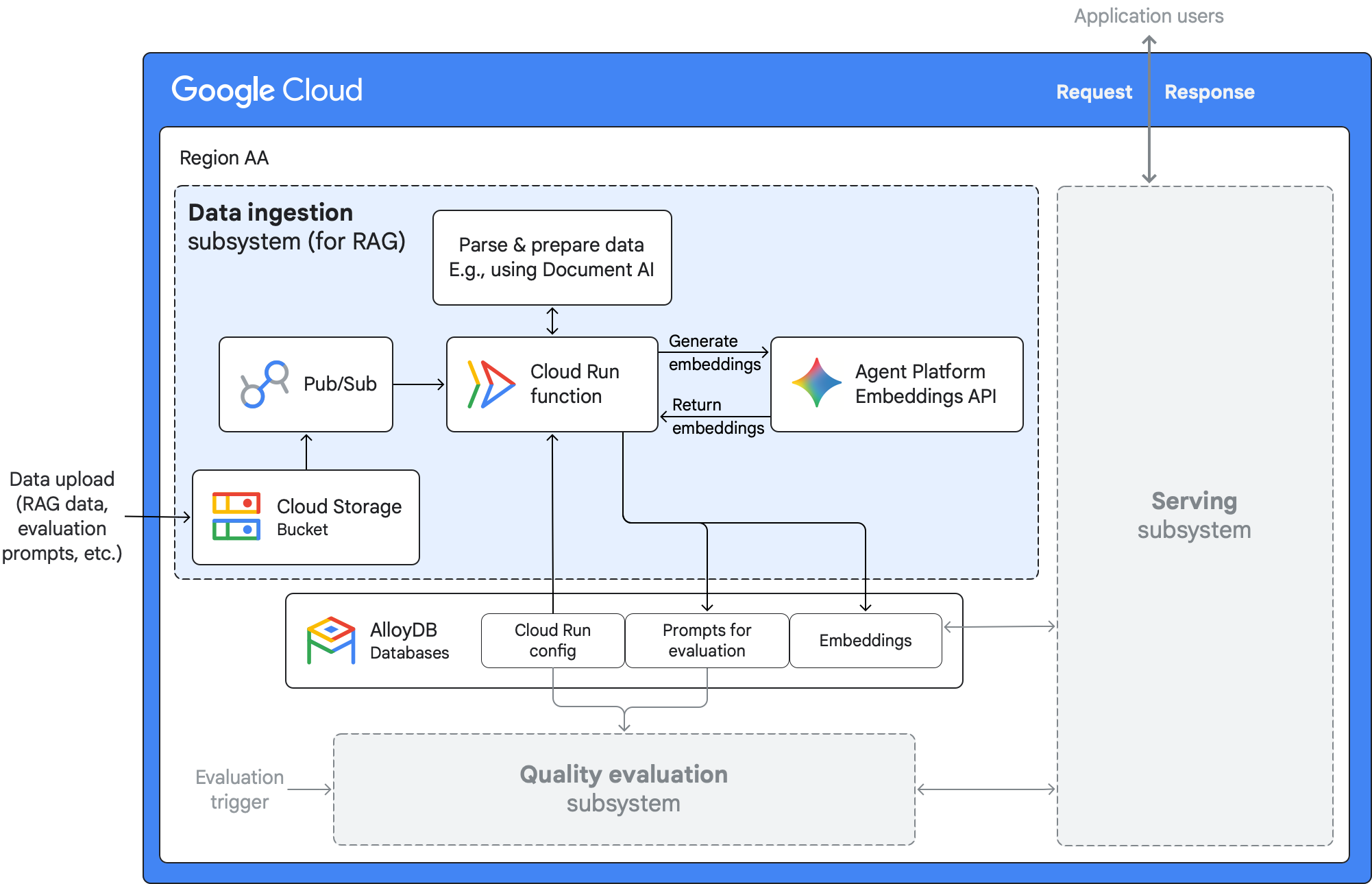Click the Cloud Storage bucket icon

(x=236, y=516)
